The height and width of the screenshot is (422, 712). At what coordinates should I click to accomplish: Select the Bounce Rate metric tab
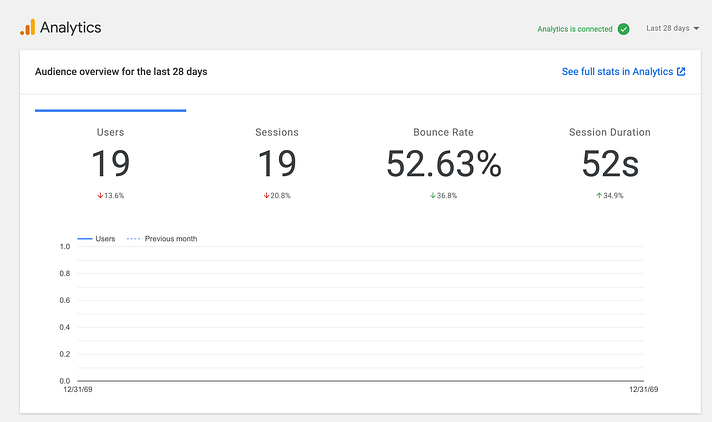click(x=443, y=157)
